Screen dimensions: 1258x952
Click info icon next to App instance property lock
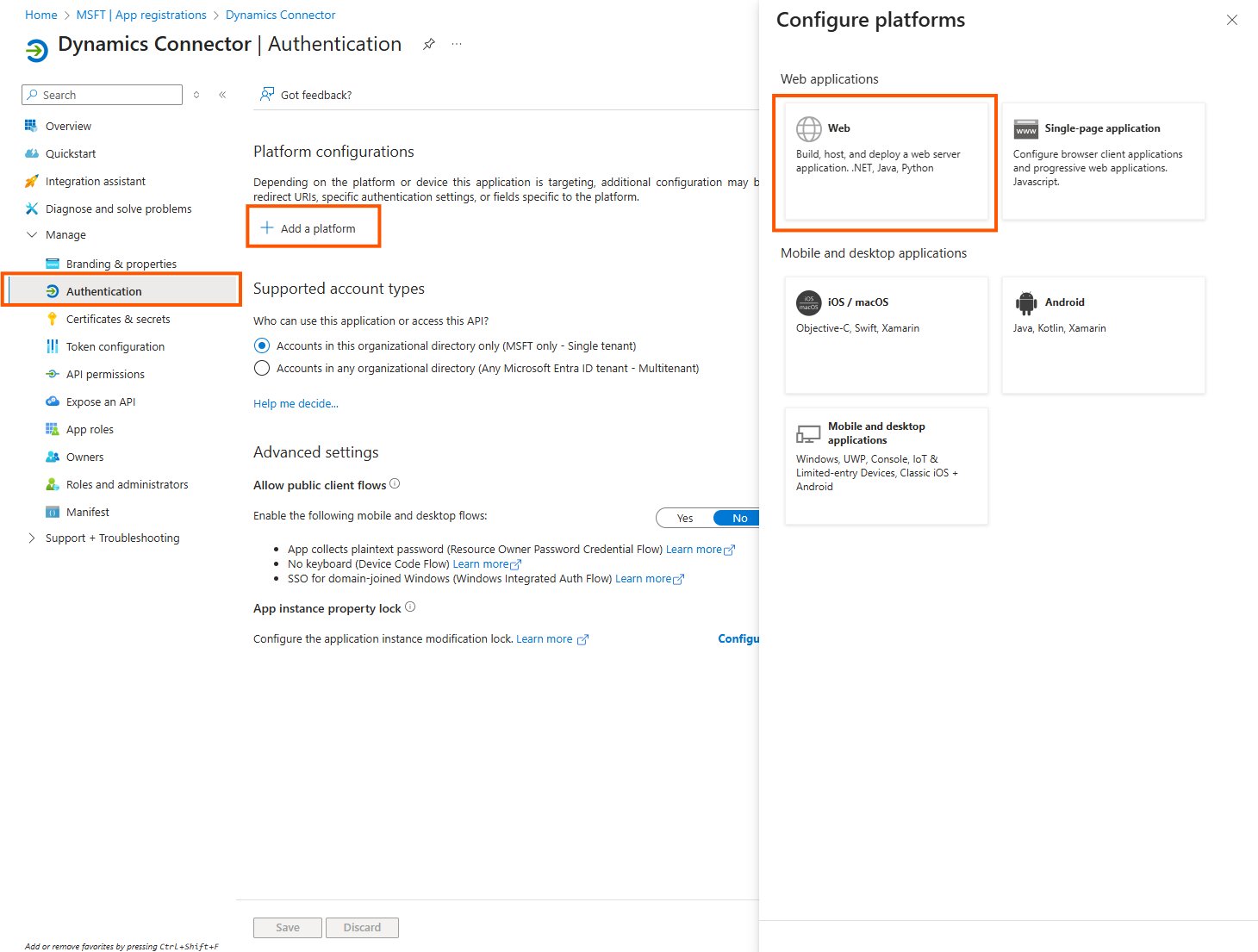coord(410,607)
